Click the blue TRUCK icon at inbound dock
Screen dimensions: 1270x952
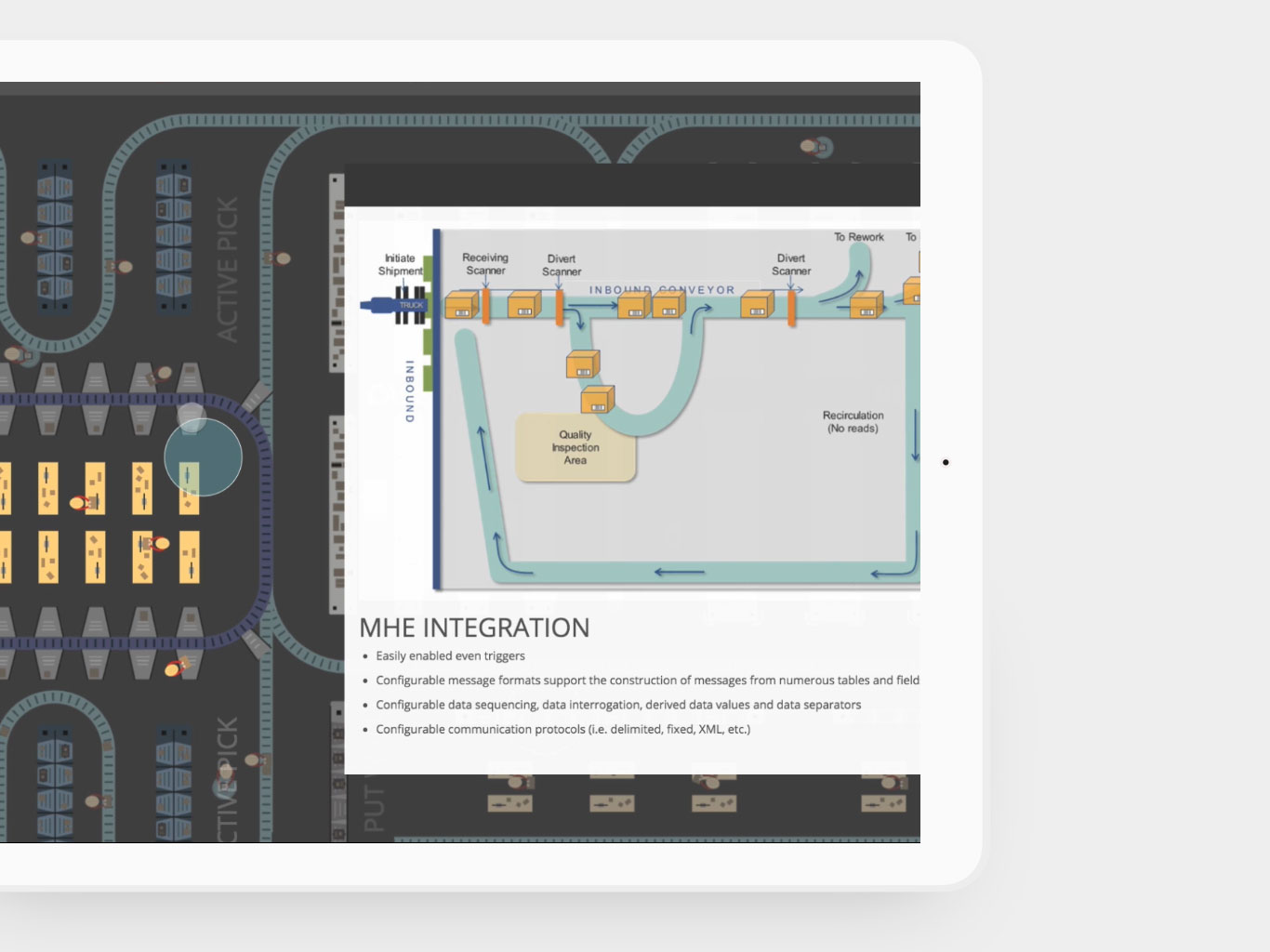(393, 305)
